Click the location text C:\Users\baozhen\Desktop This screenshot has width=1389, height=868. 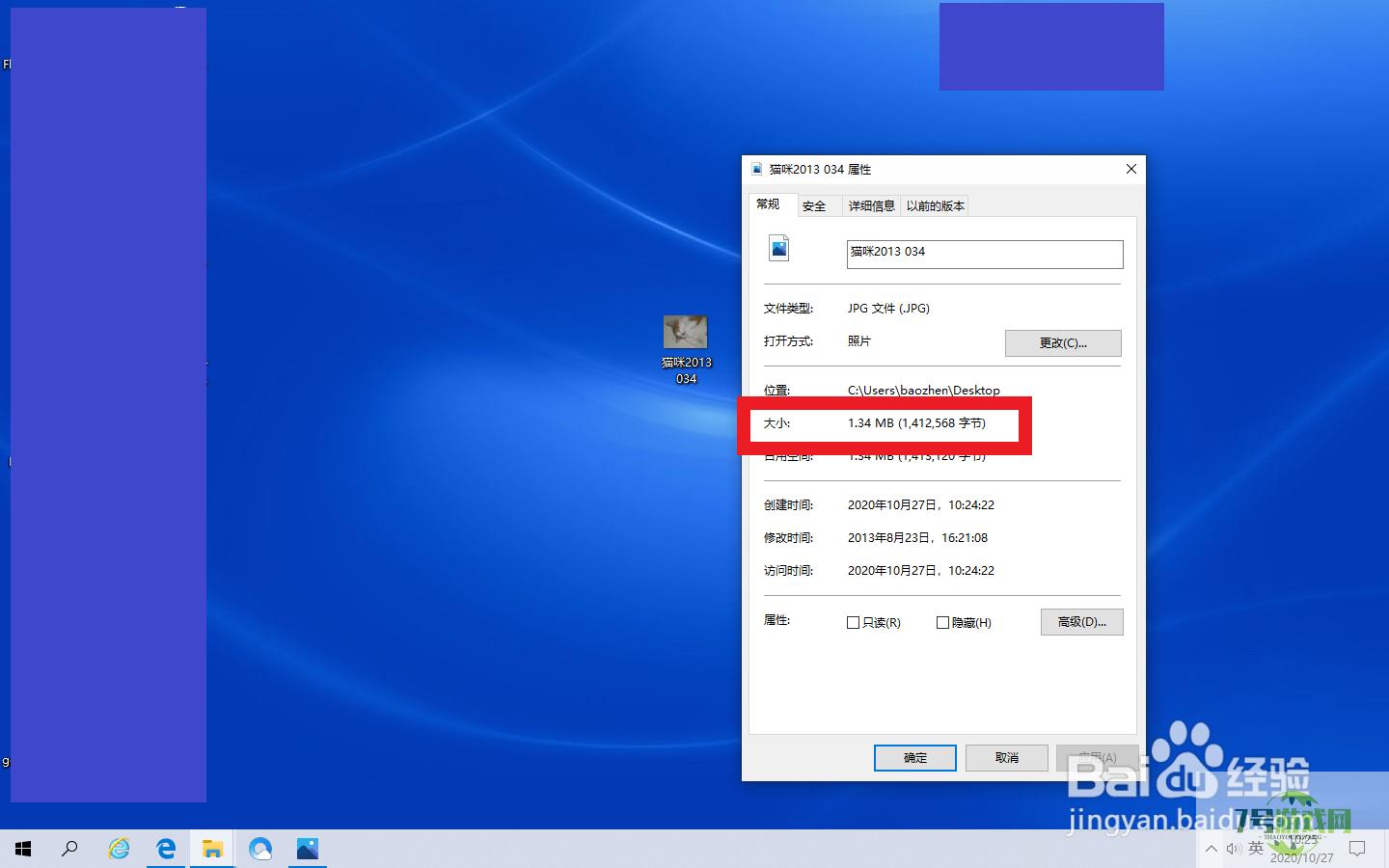tap(924, 390)
